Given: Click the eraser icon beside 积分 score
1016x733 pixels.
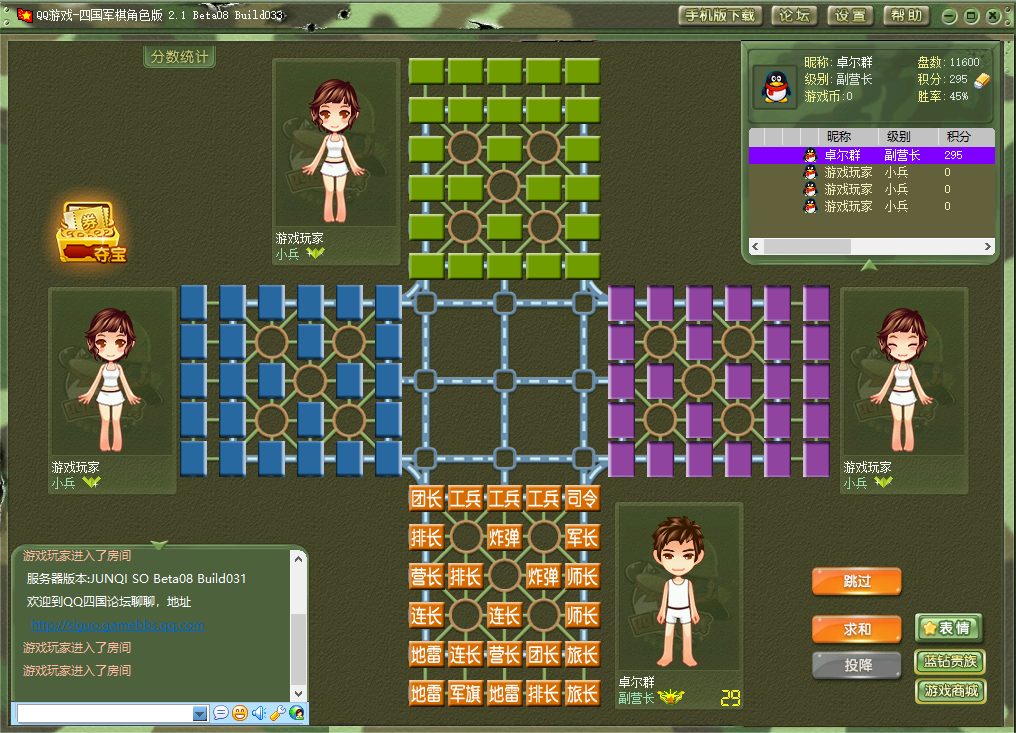Looking at the screenshot, I should pos(981,80).
